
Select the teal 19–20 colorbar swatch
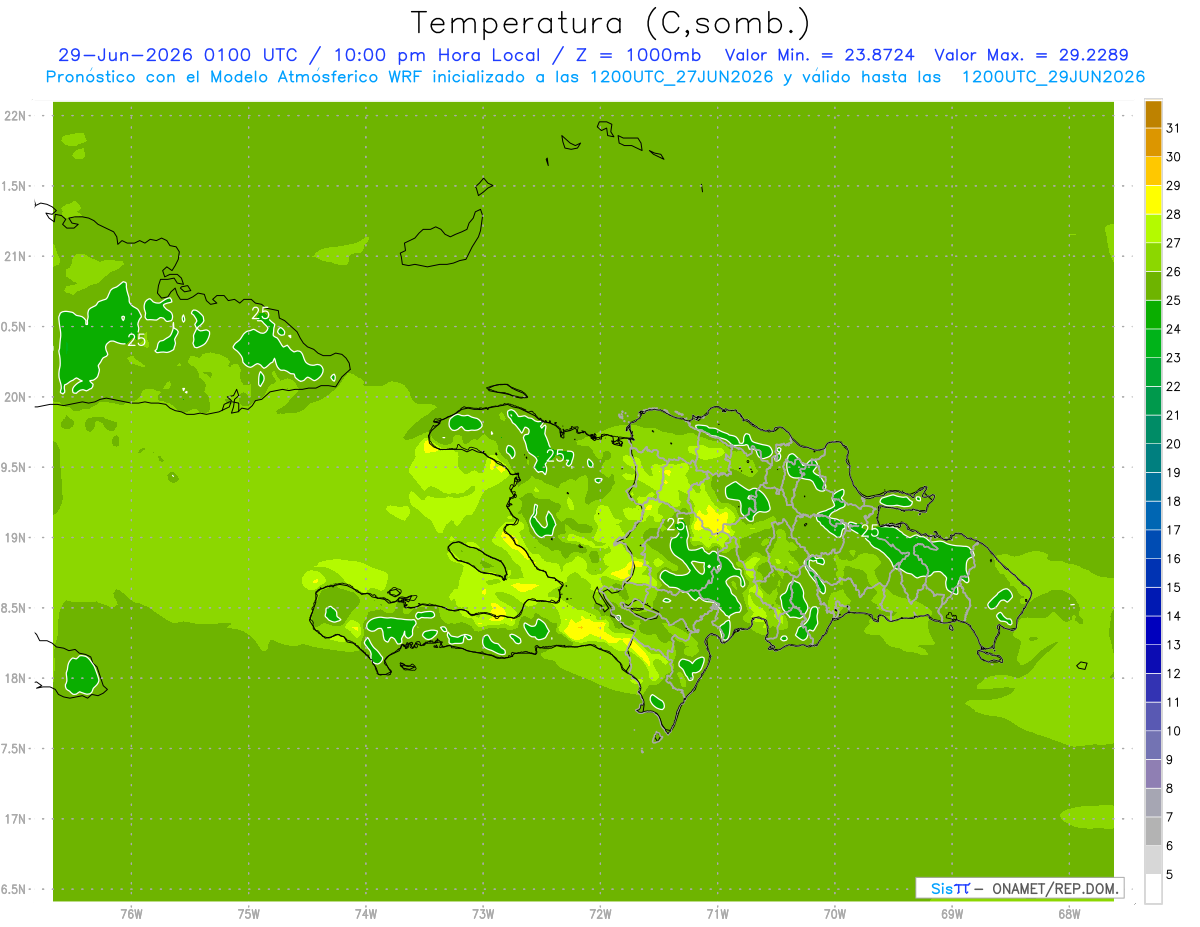coord(1153,458)
